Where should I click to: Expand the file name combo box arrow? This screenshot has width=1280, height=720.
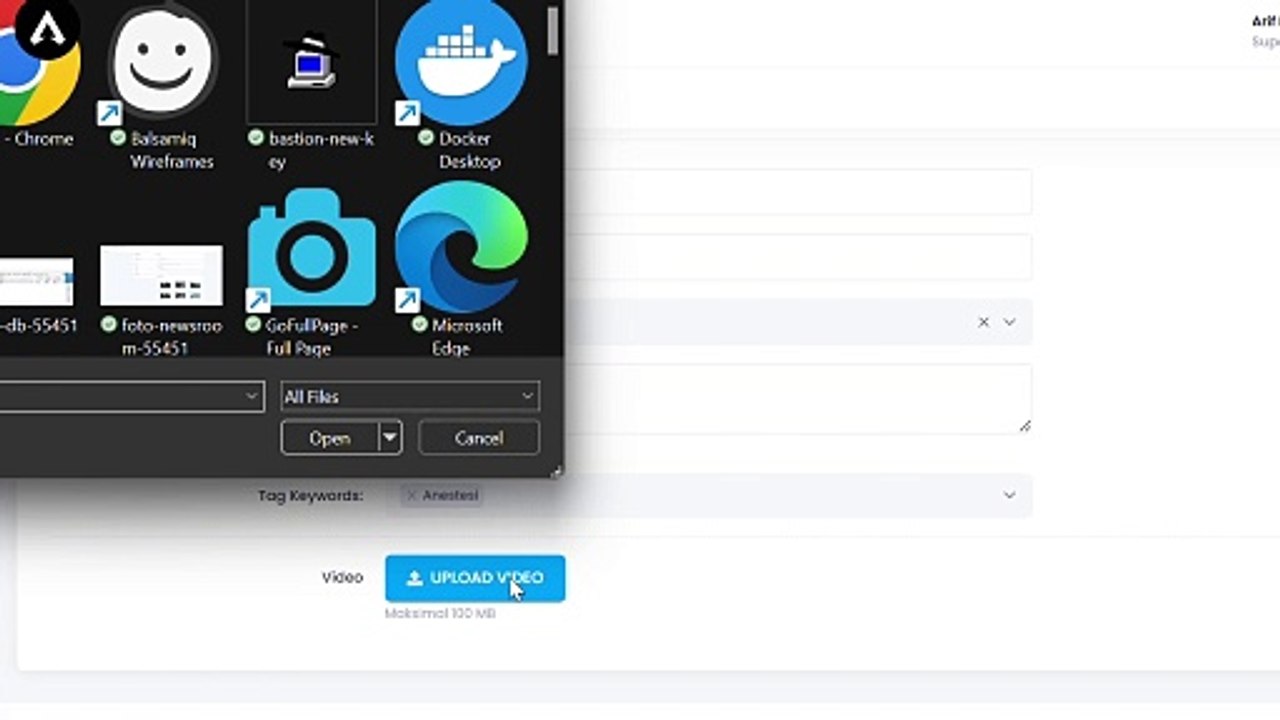coord(251,397)
